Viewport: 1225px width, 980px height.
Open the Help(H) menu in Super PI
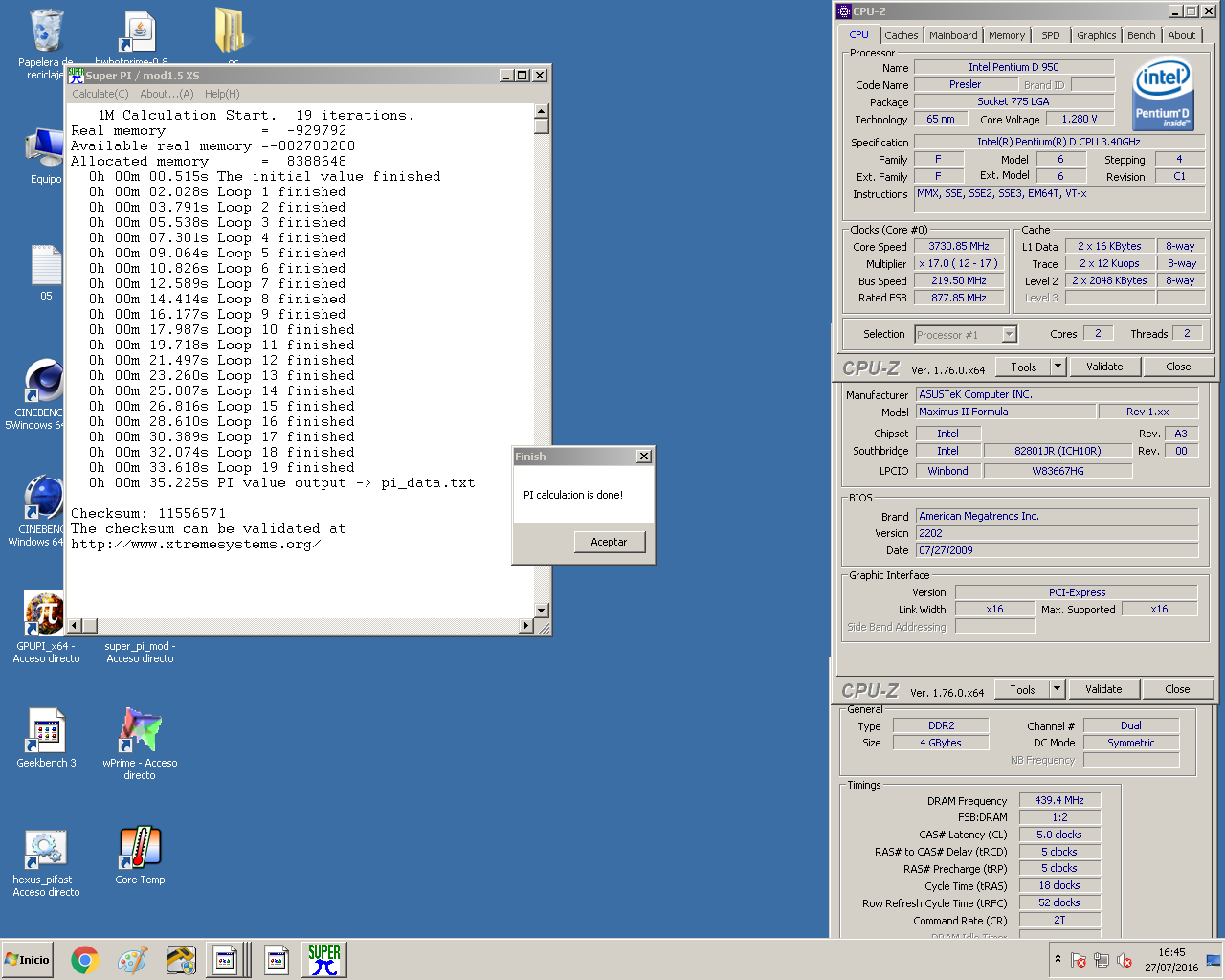point(222,94)
